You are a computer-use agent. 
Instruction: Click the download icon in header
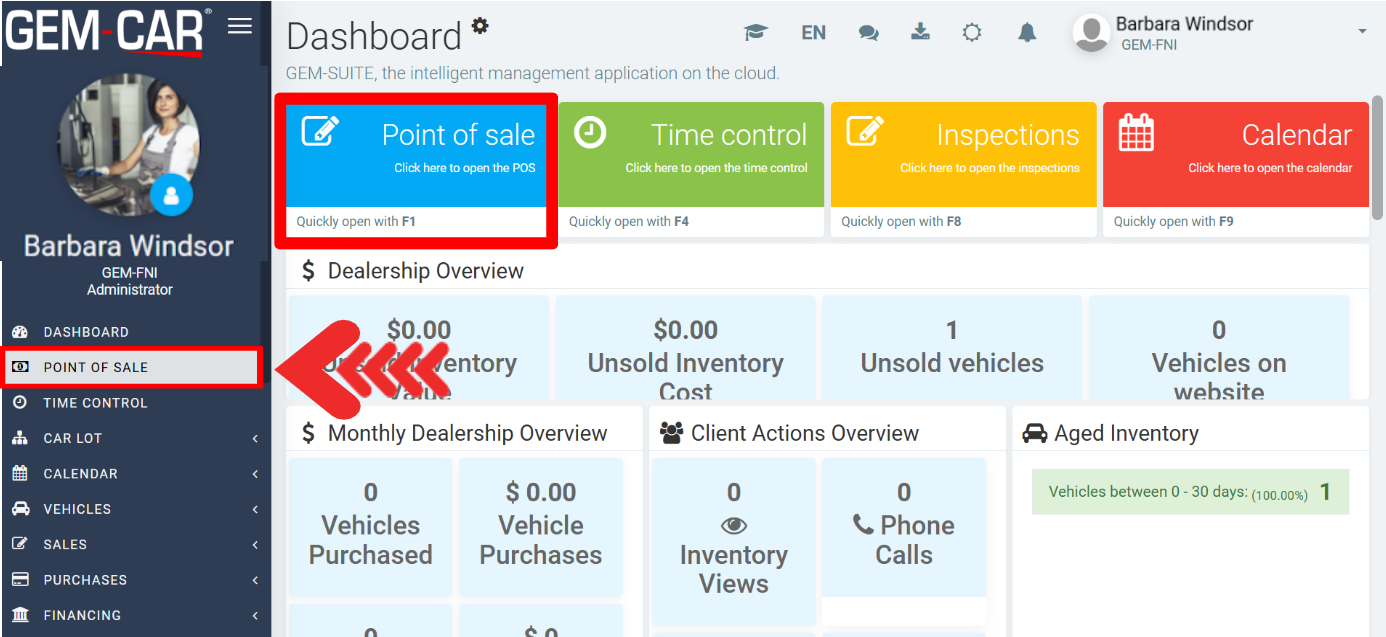[x=920, y=32]
